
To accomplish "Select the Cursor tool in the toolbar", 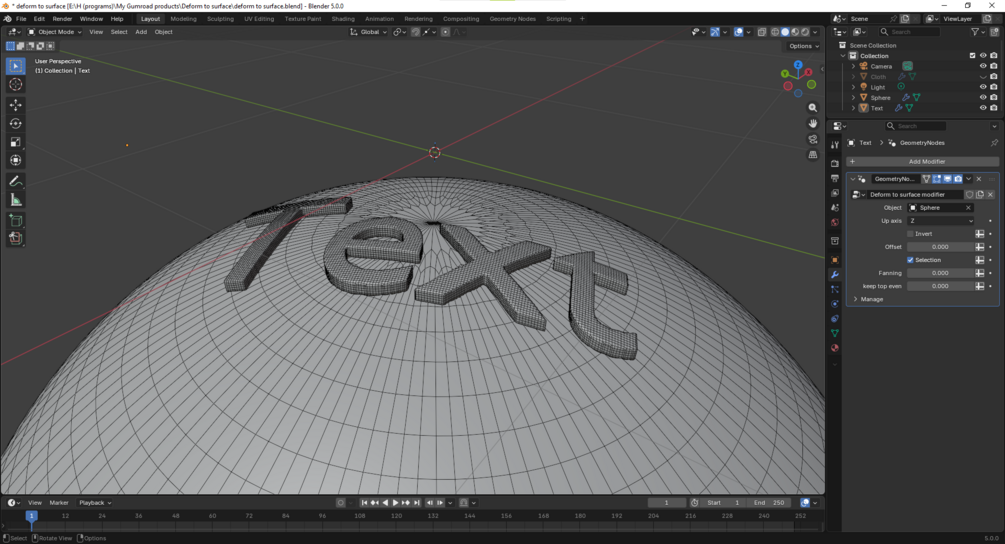I will tap(16, 85).
